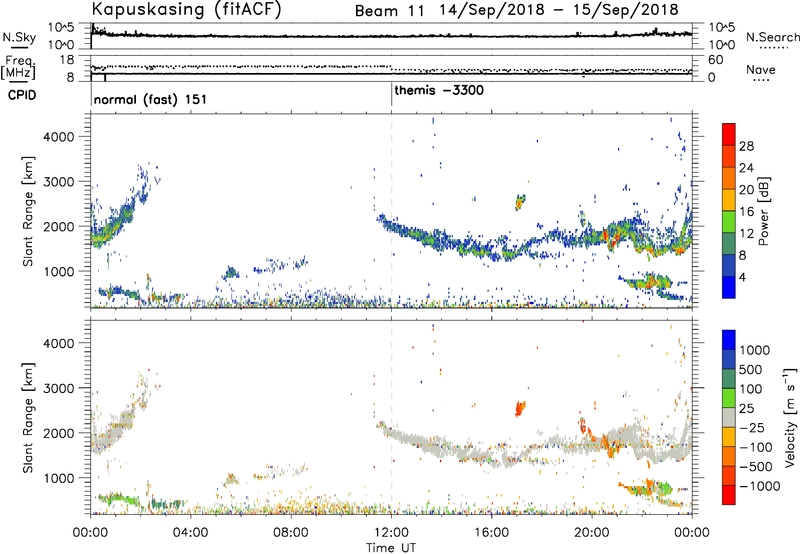Select the 'normal (fast) 151' CPID entry

pos(151,99)
